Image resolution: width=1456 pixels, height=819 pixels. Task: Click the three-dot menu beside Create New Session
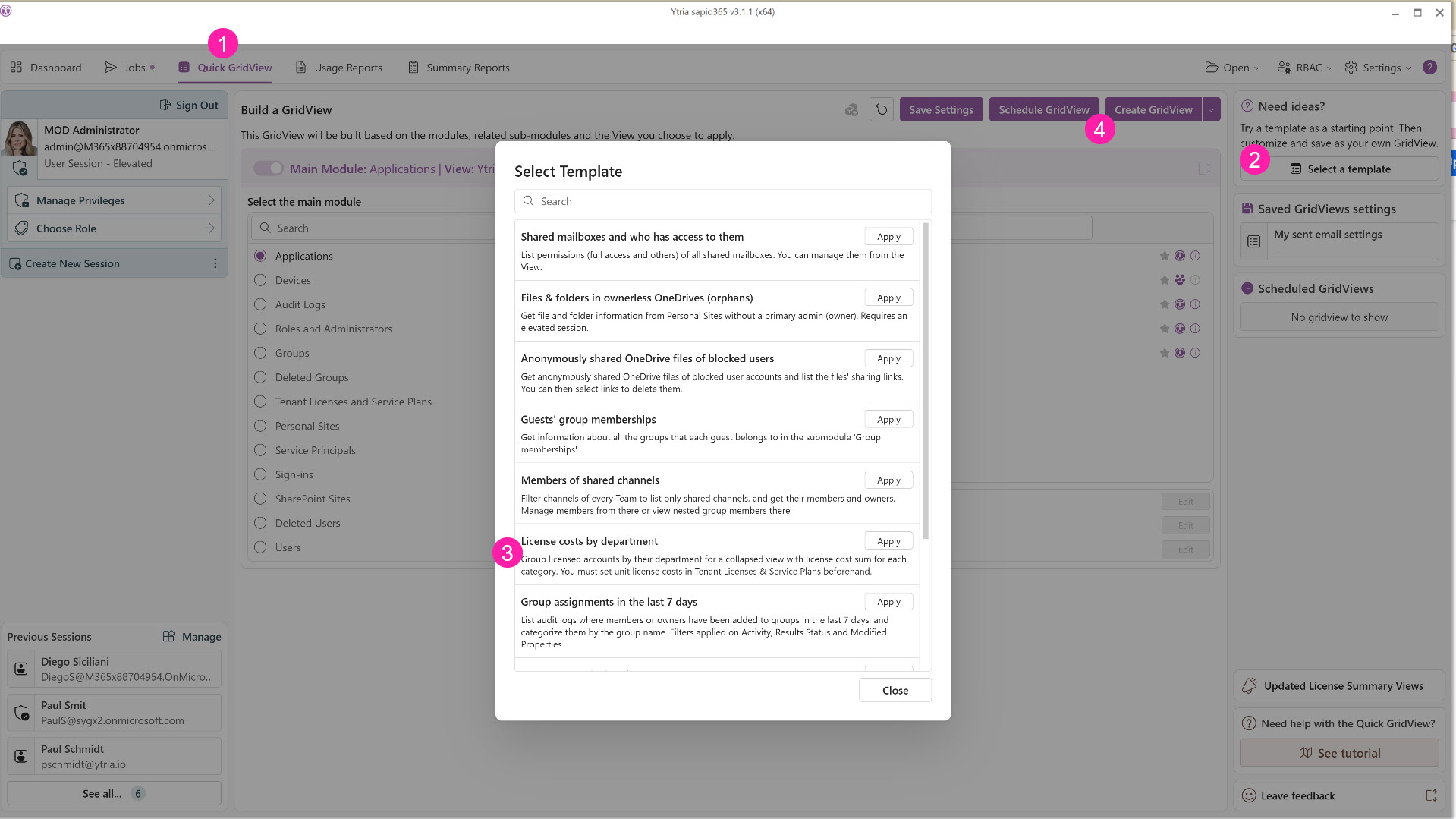[215, 263]
